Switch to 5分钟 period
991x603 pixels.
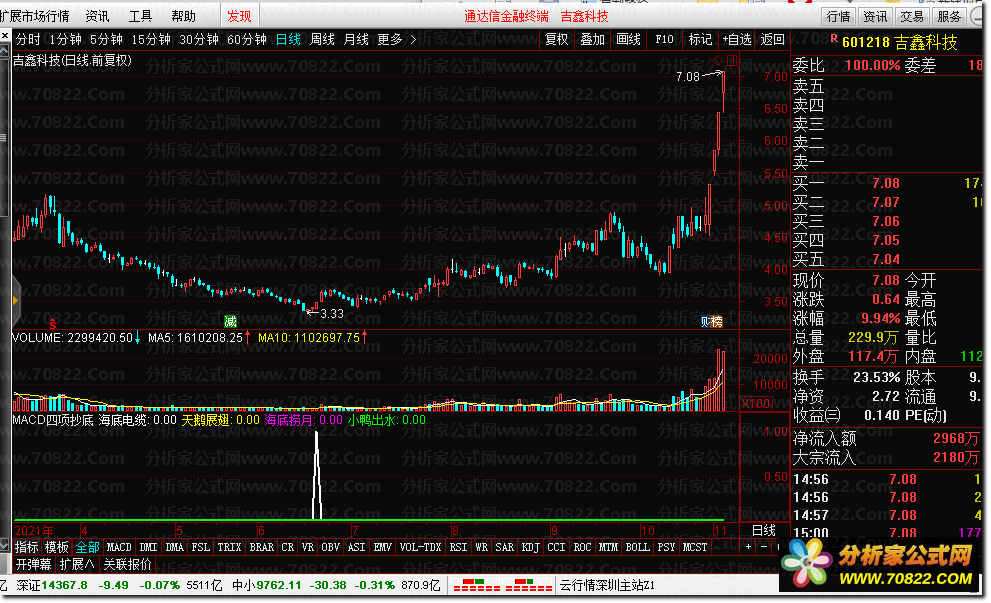(x=106, y=39)
